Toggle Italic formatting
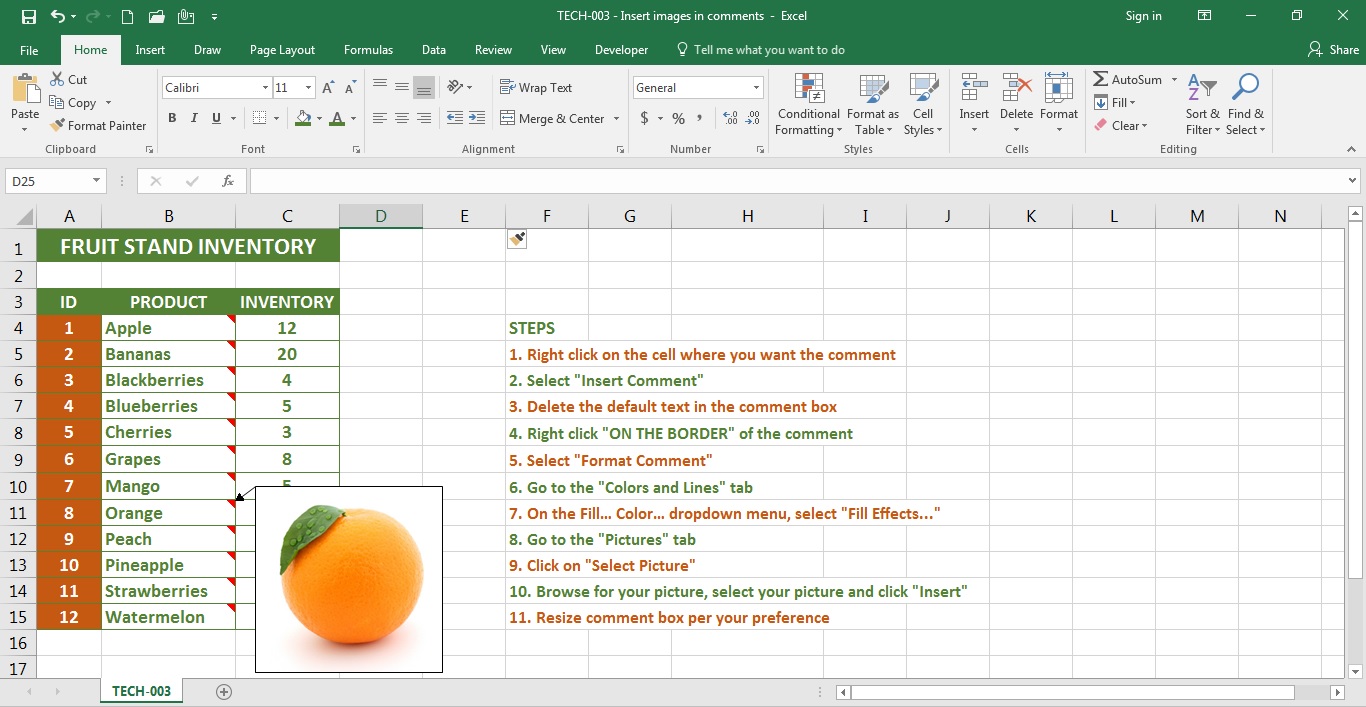The image size is (1366, 707). (x=194, y=119)
